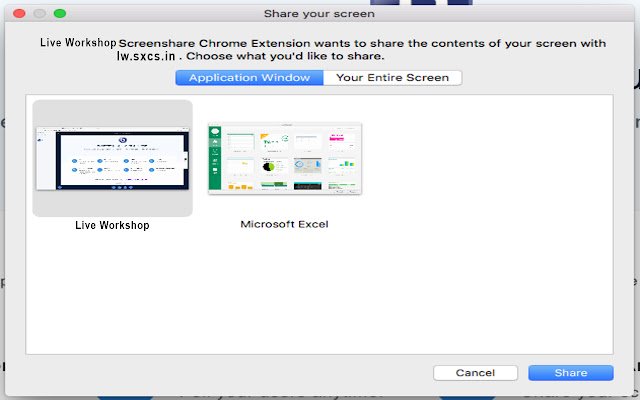Close the dialog with red button
The height and width of the screenshot is (400, 640).
point(19,13)
